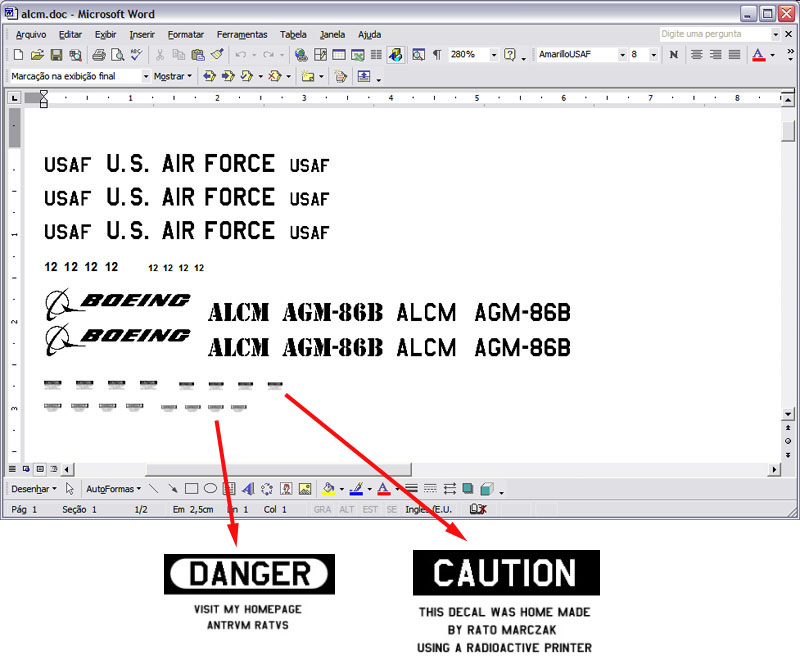The height and width of the screenshot is (667, 800).
Task: Insert picture from file icon
Action: coord(305,489)
